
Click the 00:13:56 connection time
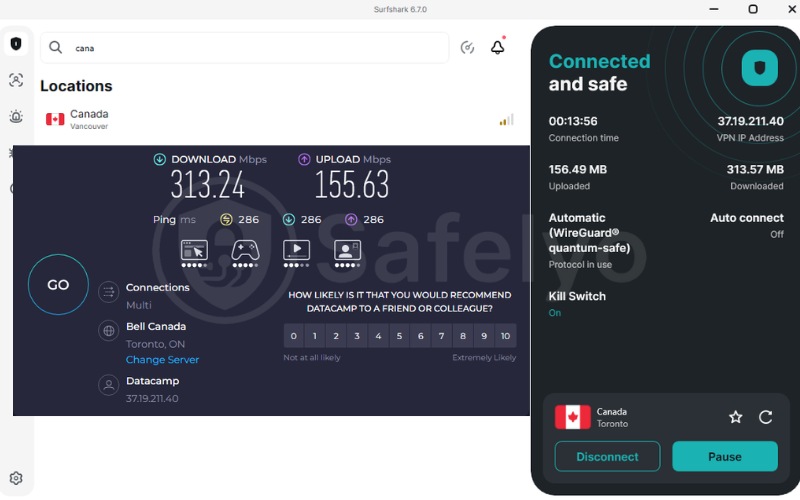click(573, 121)
